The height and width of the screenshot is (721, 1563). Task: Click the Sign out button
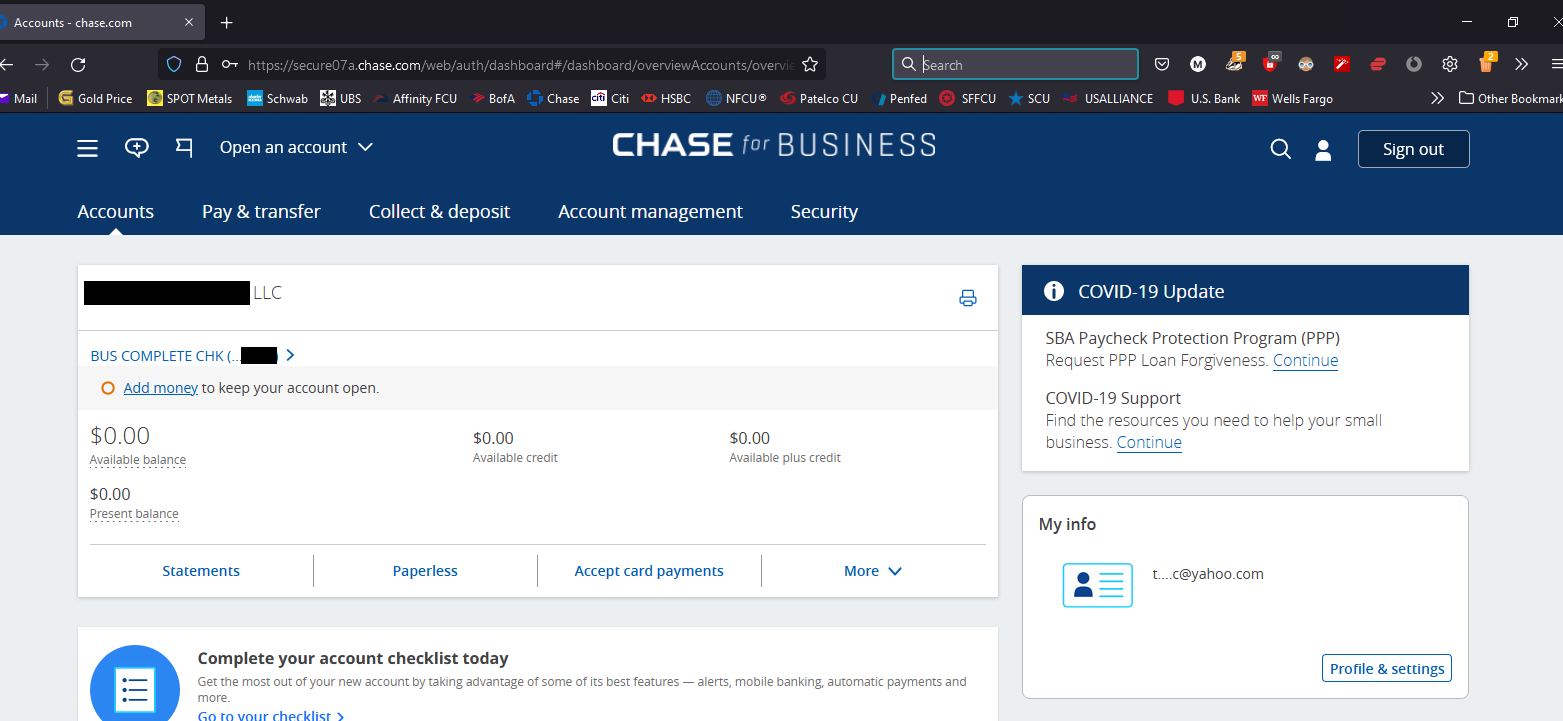[1413, 149]
